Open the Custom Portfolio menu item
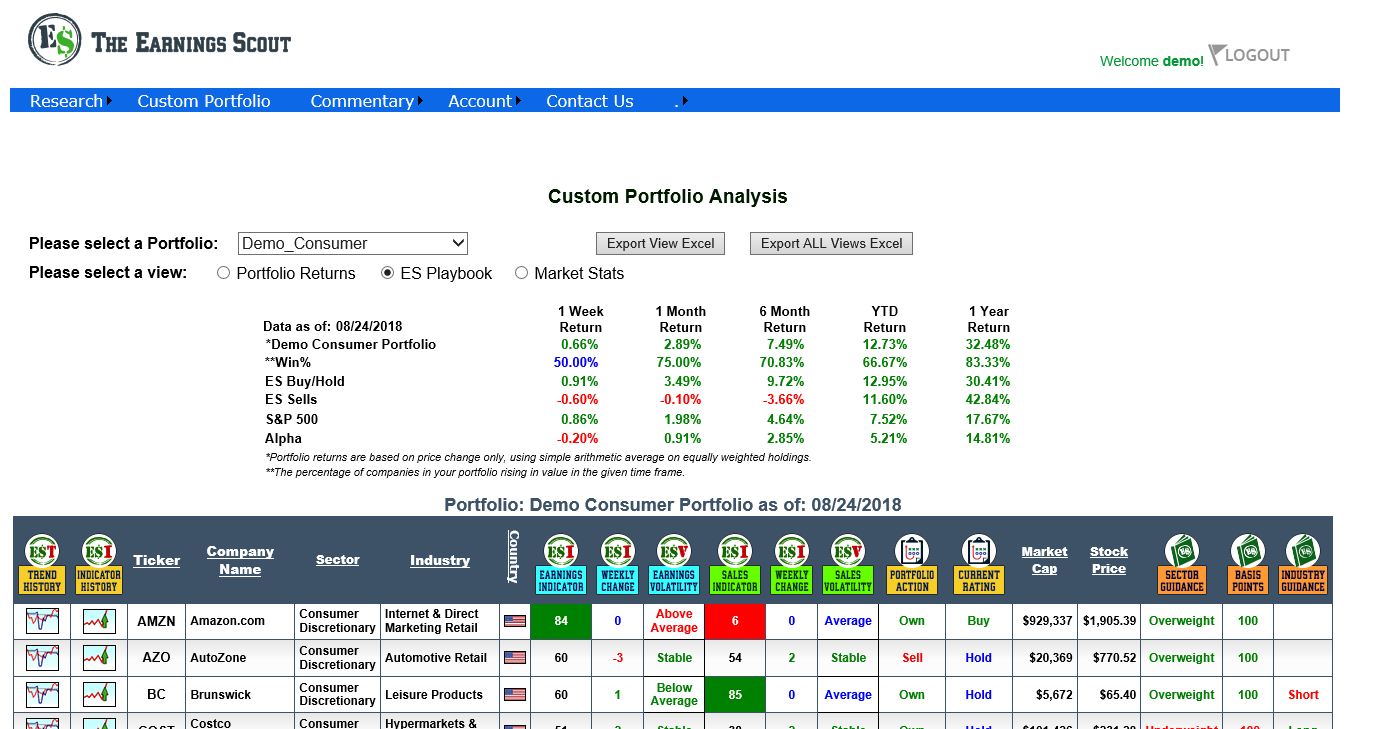The height and width of the screenshot is (729, 1381). 204,101
